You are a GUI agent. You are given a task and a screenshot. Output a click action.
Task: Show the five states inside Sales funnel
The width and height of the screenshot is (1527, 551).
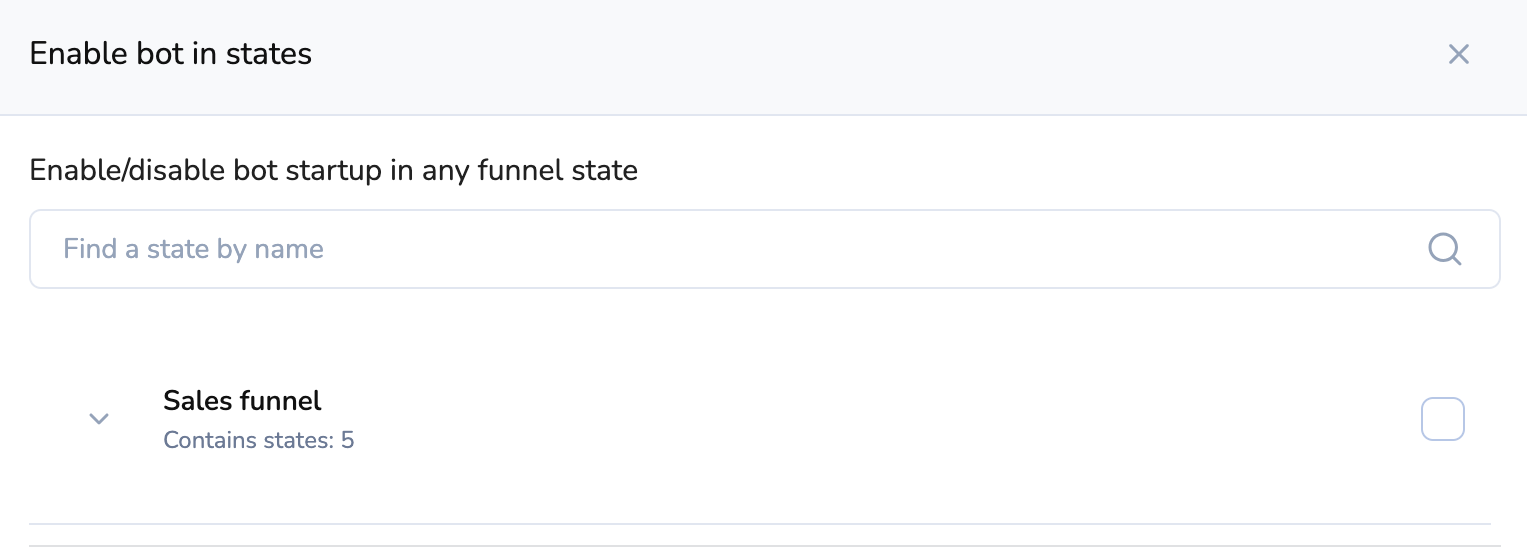tap(98, 419)
